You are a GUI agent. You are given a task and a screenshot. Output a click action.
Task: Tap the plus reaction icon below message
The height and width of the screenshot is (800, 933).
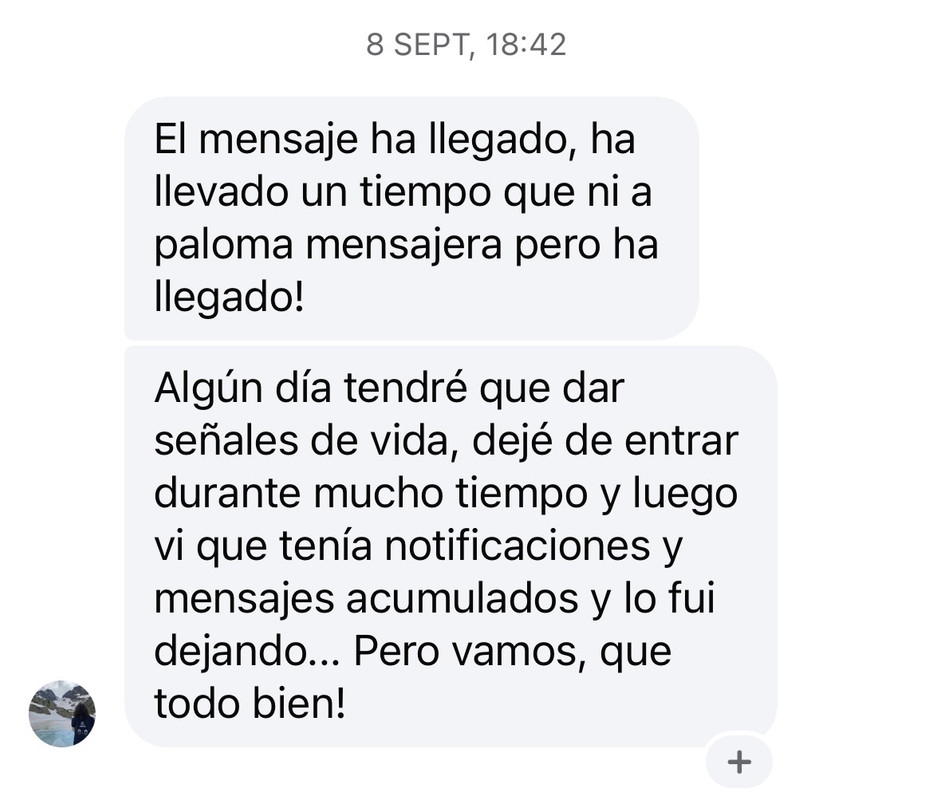pyautogui.click(x=739, y=761)
